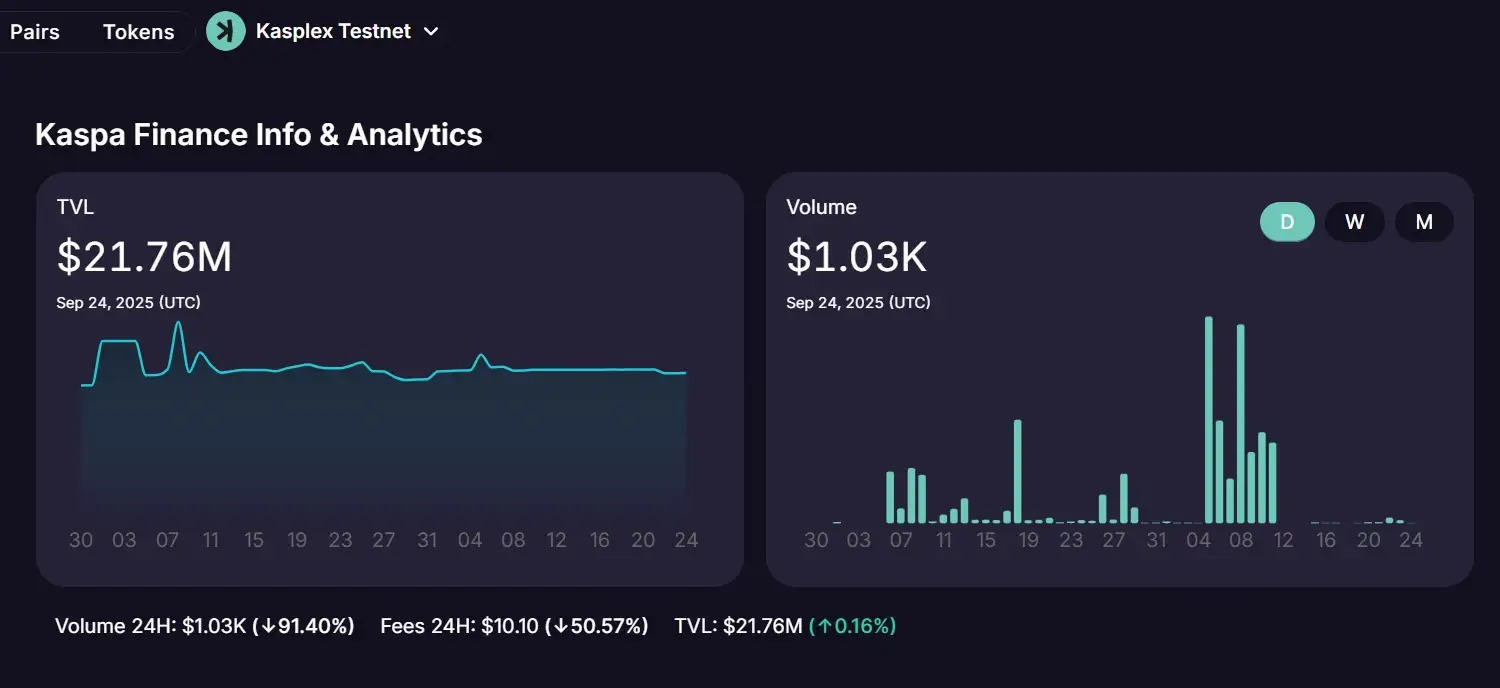The width and height of the screenshot is (1500, 688).
Task: Click the Volume $1.03K heading
Action: (x=857, y=257)
